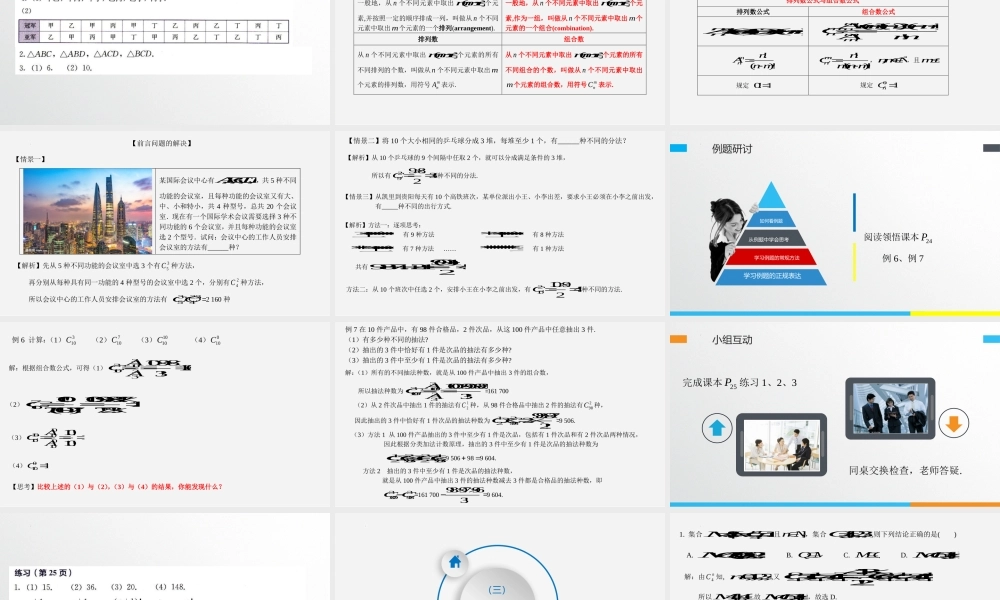1000x600 pixels.
Task: Click the top blue tier of the pyramid diagram
Action: coord(770,198)
